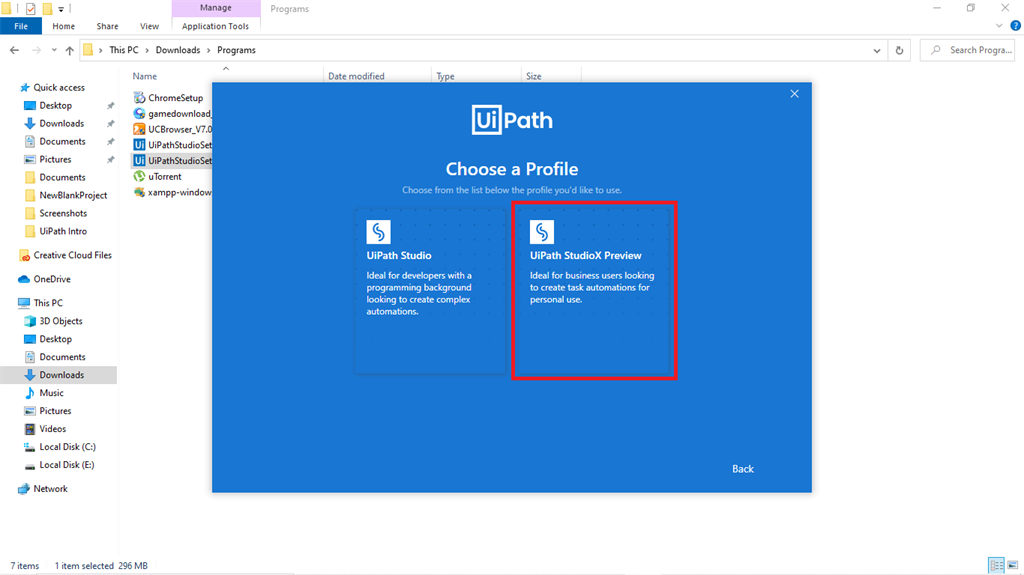Click the forward navigation arrow
The height and width of the screenshot is (575, 1024).
36,50
